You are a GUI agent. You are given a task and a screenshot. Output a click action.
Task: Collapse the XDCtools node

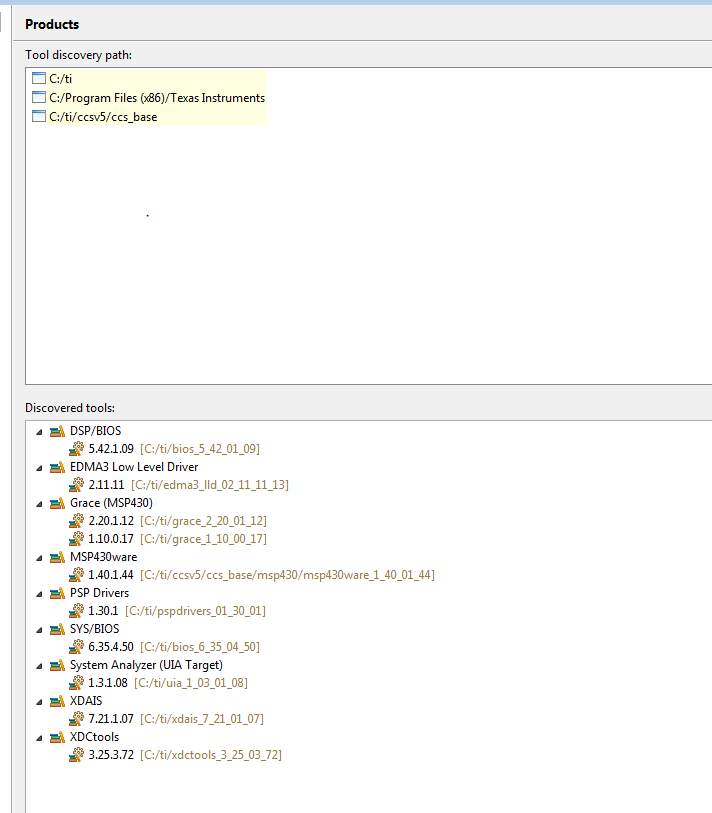[x=39, y=738]
